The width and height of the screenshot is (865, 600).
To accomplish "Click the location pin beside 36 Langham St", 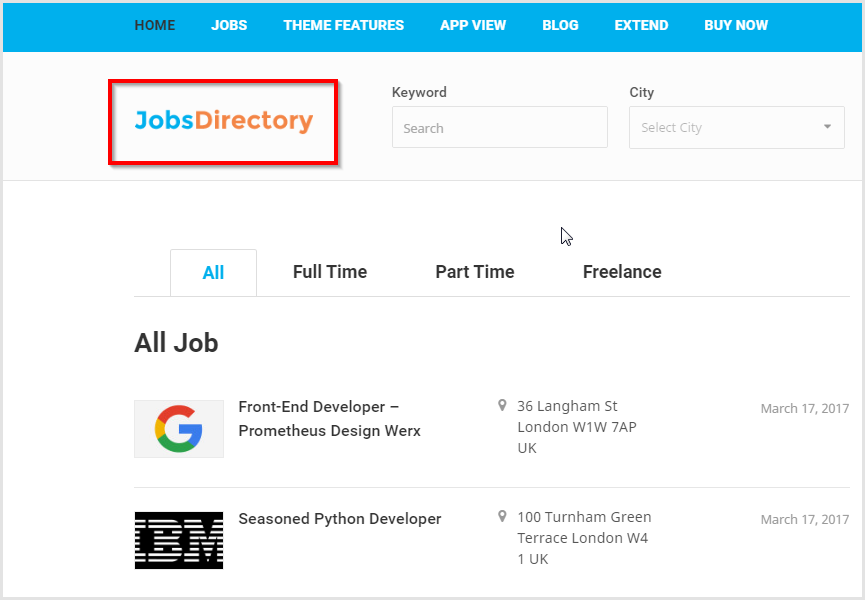I will (x=502, y=406).
